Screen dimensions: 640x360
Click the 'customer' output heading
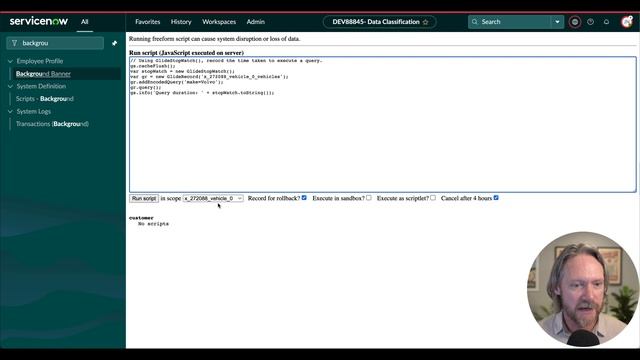pos(141,218)
